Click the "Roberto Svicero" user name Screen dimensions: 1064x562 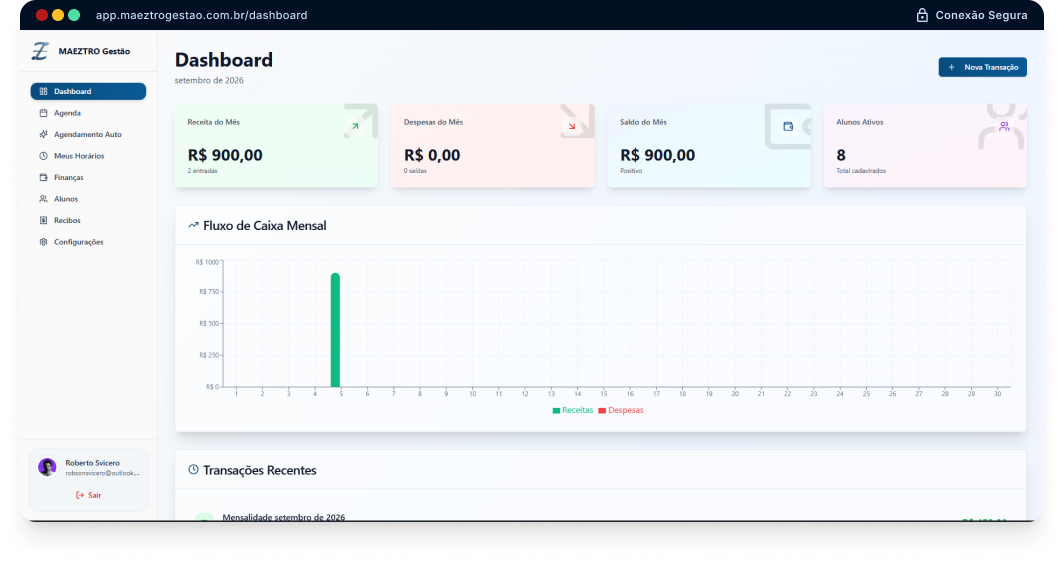coord(92,463)
